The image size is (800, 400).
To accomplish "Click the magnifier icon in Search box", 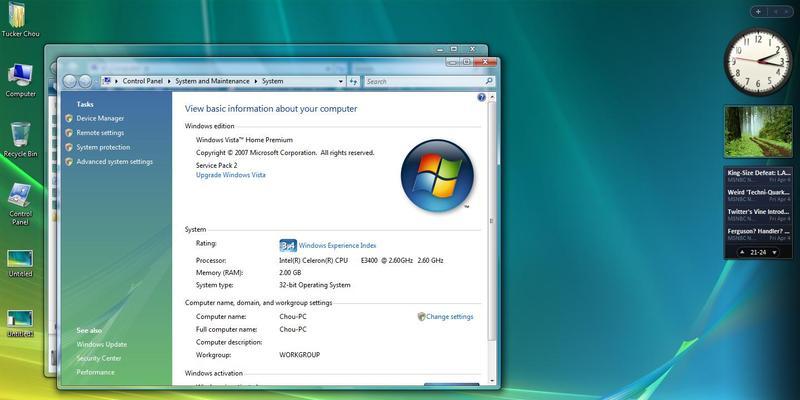I will tap(488, 81).
